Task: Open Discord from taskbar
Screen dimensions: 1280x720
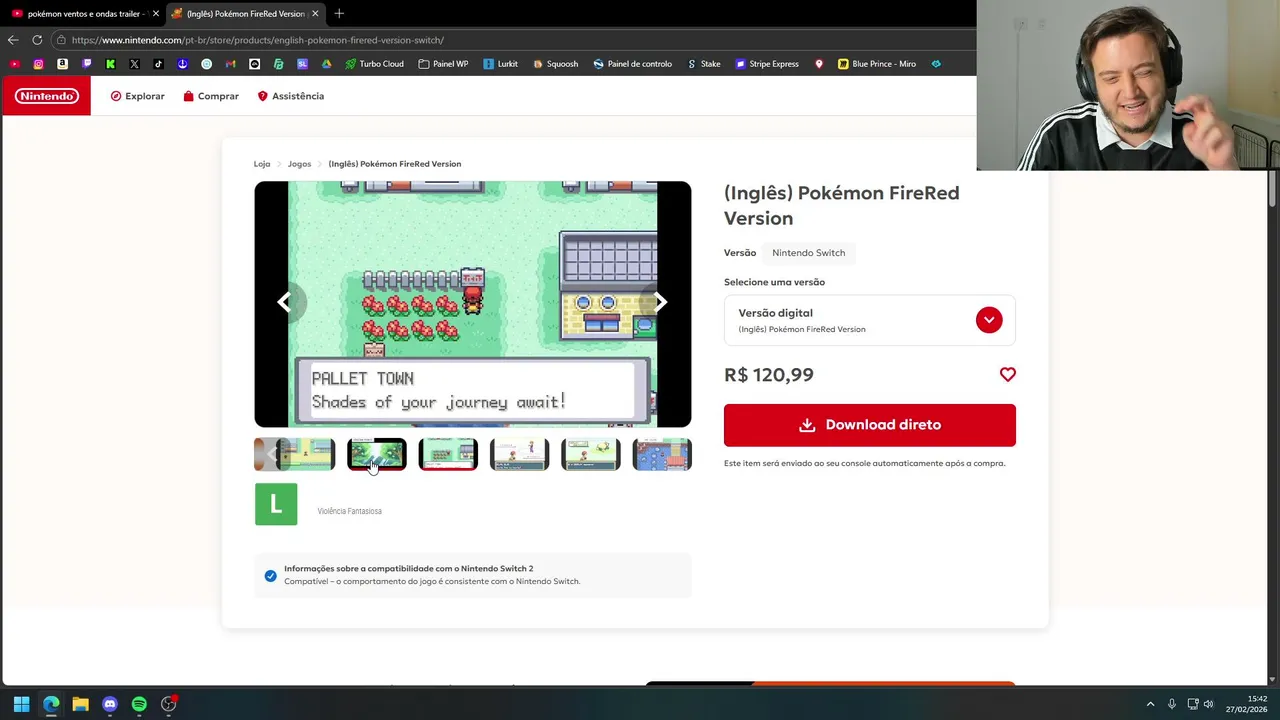Action: pyautogui.click(x=110, y=704)
